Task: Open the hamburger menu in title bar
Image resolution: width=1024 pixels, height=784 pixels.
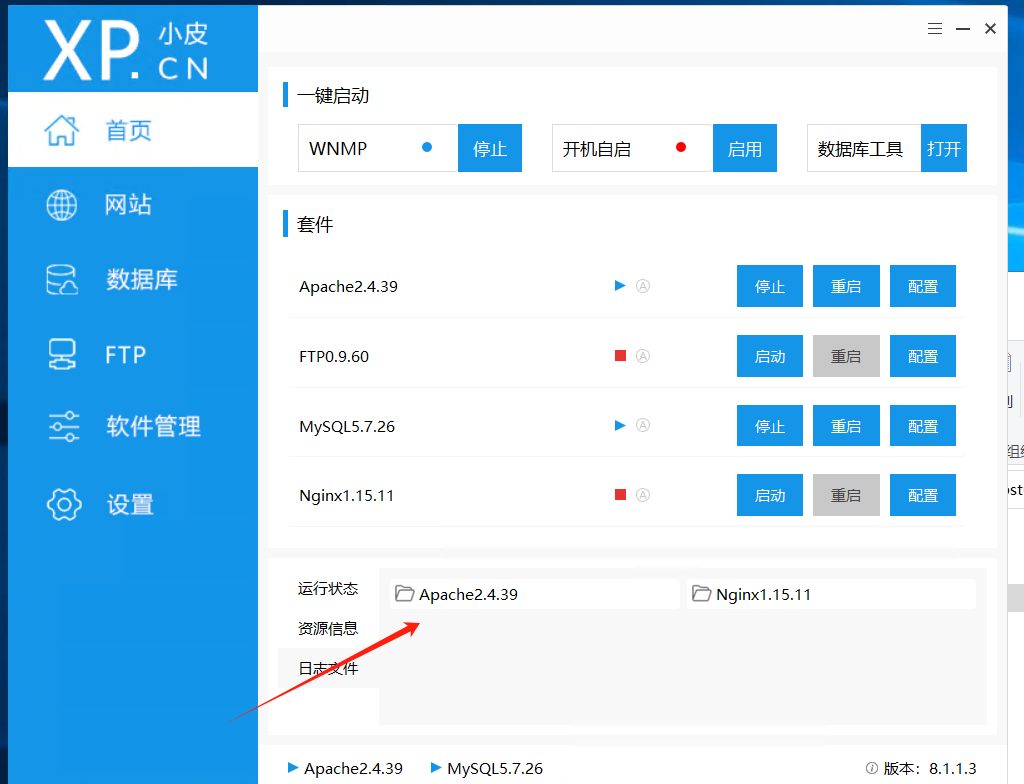Action: pyautogui.click(x=935, y=29)
